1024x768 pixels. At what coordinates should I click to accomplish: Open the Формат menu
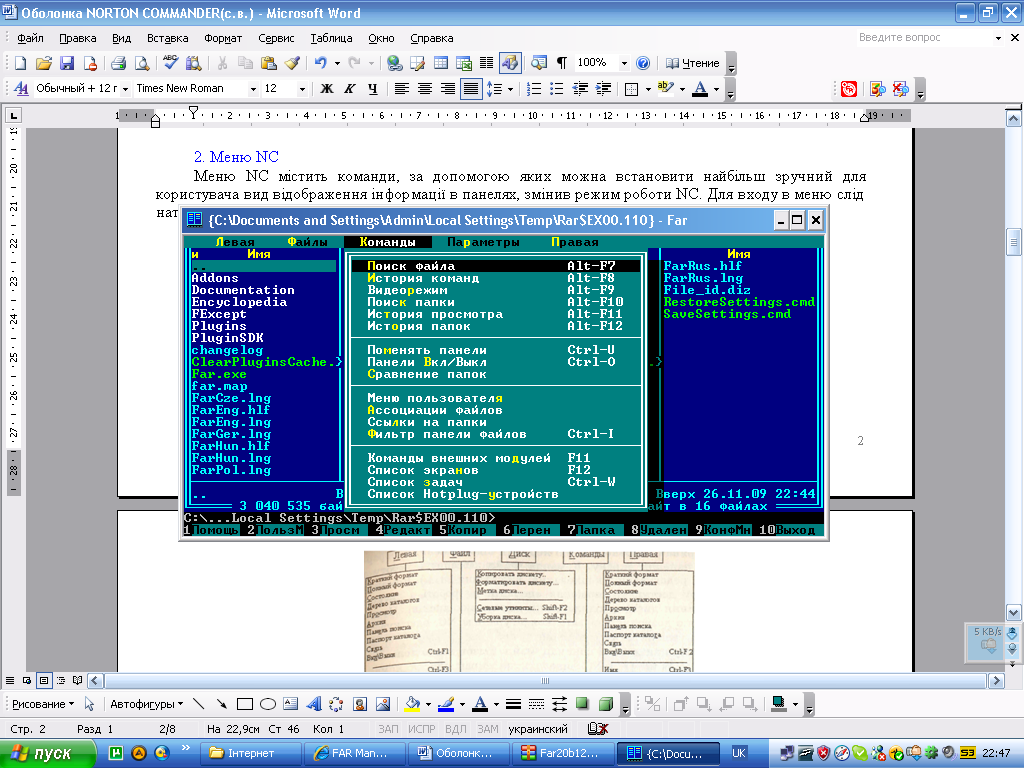pos(223,38)
